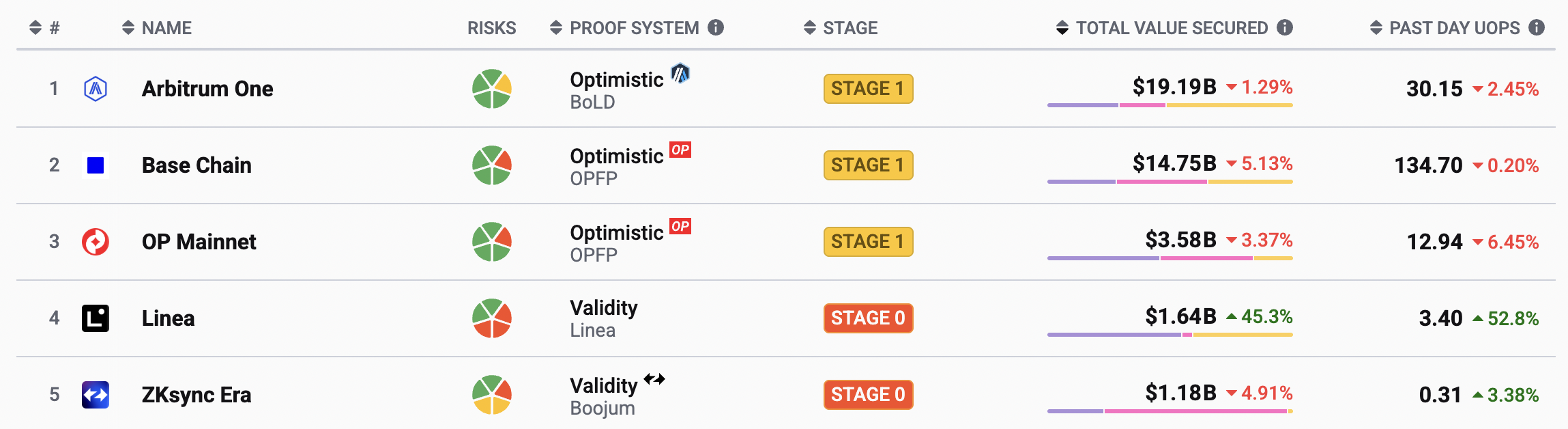This screenshot has width=1568, height=429.
Task: Click the Stage 1 badge for Arbitrum One
Action: [868, 89]
